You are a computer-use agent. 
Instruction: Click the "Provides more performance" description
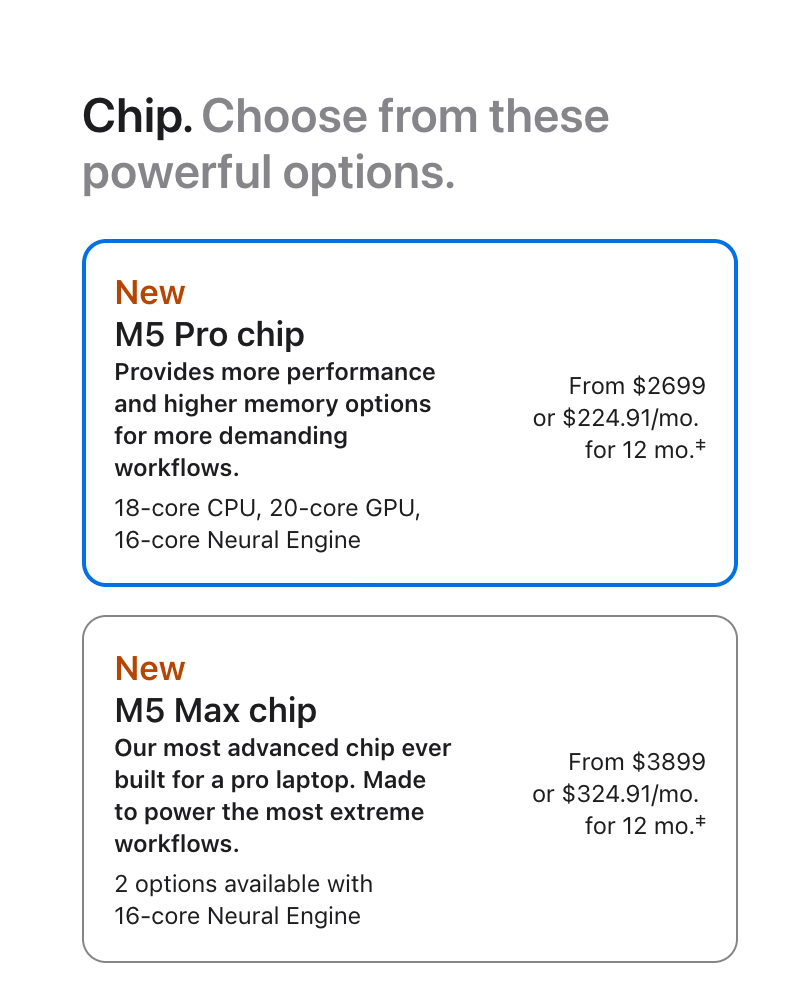click(275, 372)
